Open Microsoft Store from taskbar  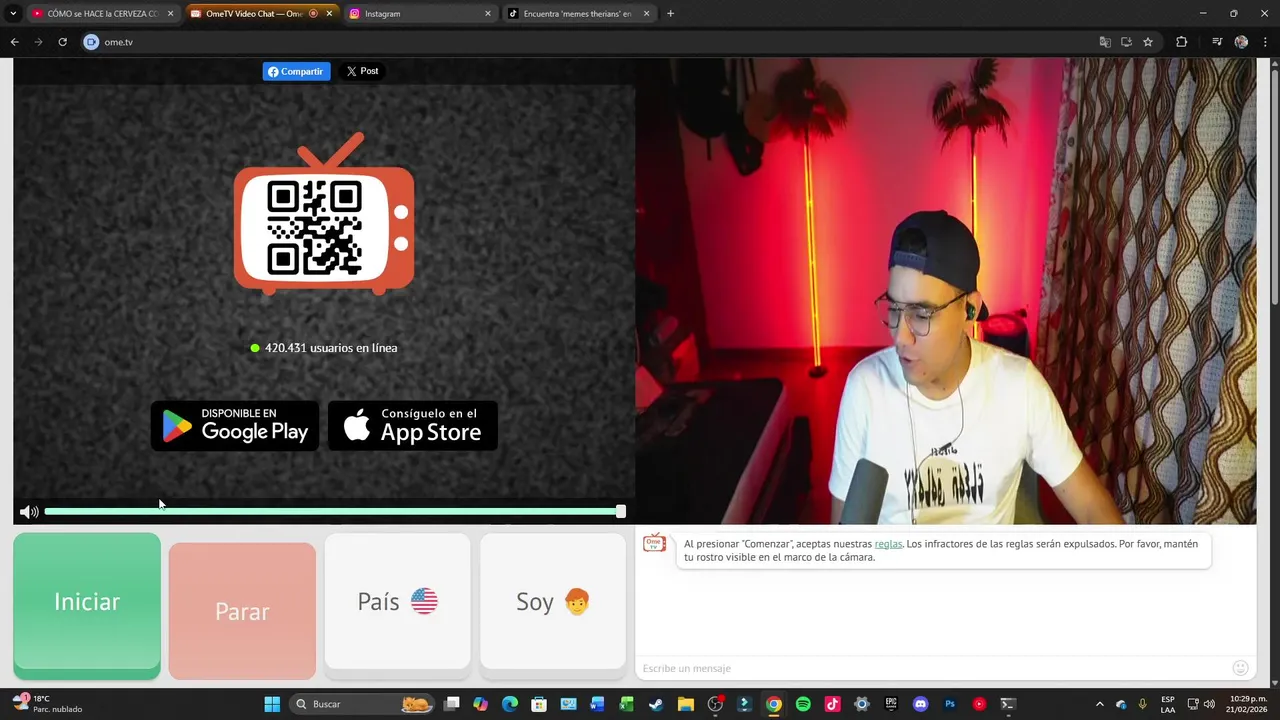click(539, 704)
